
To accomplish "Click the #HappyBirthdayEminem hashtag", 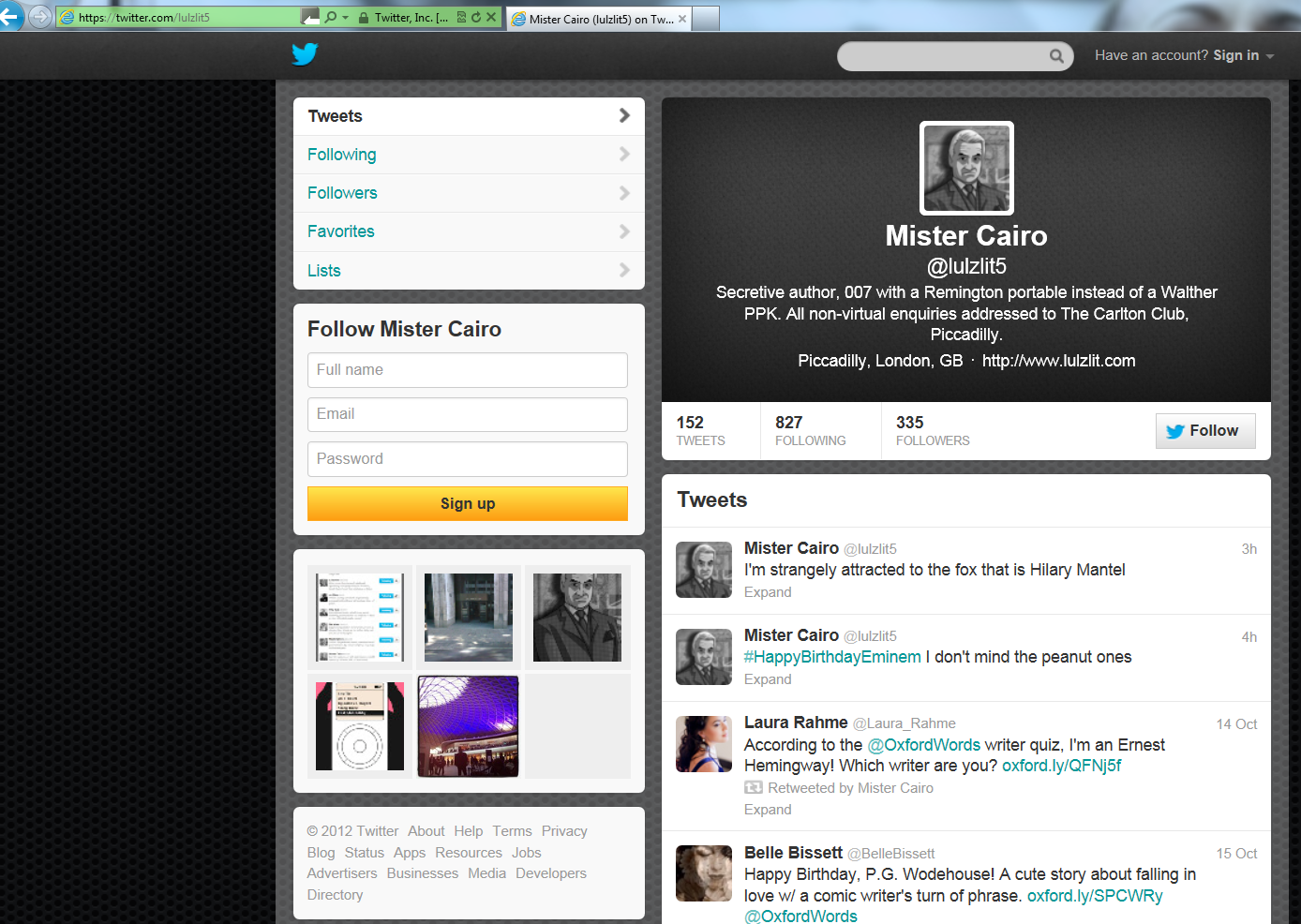I will click(832, 657).
